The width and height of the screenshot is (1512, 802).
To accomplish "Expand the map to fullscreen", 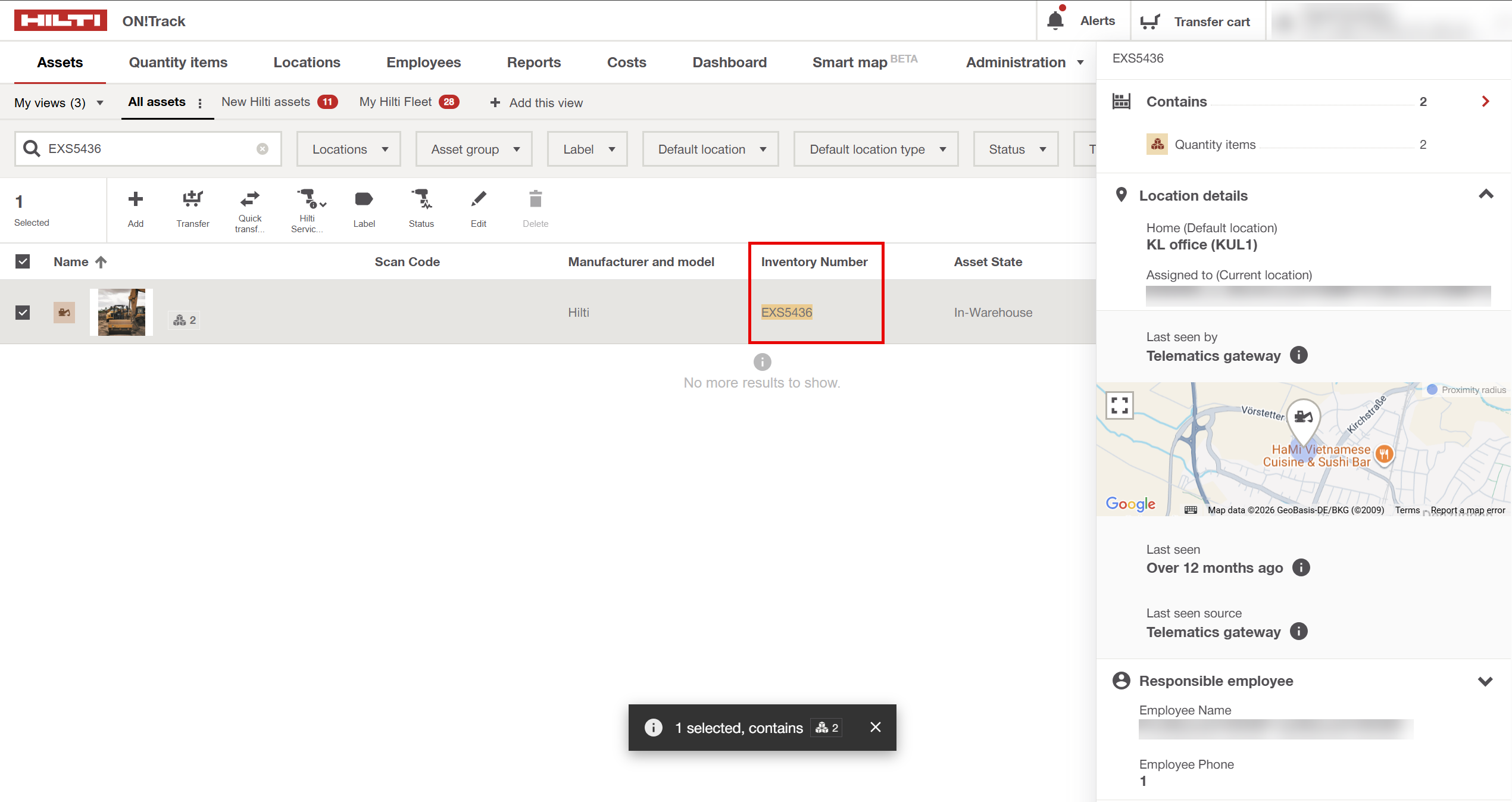I will [x=1119, y=405].
